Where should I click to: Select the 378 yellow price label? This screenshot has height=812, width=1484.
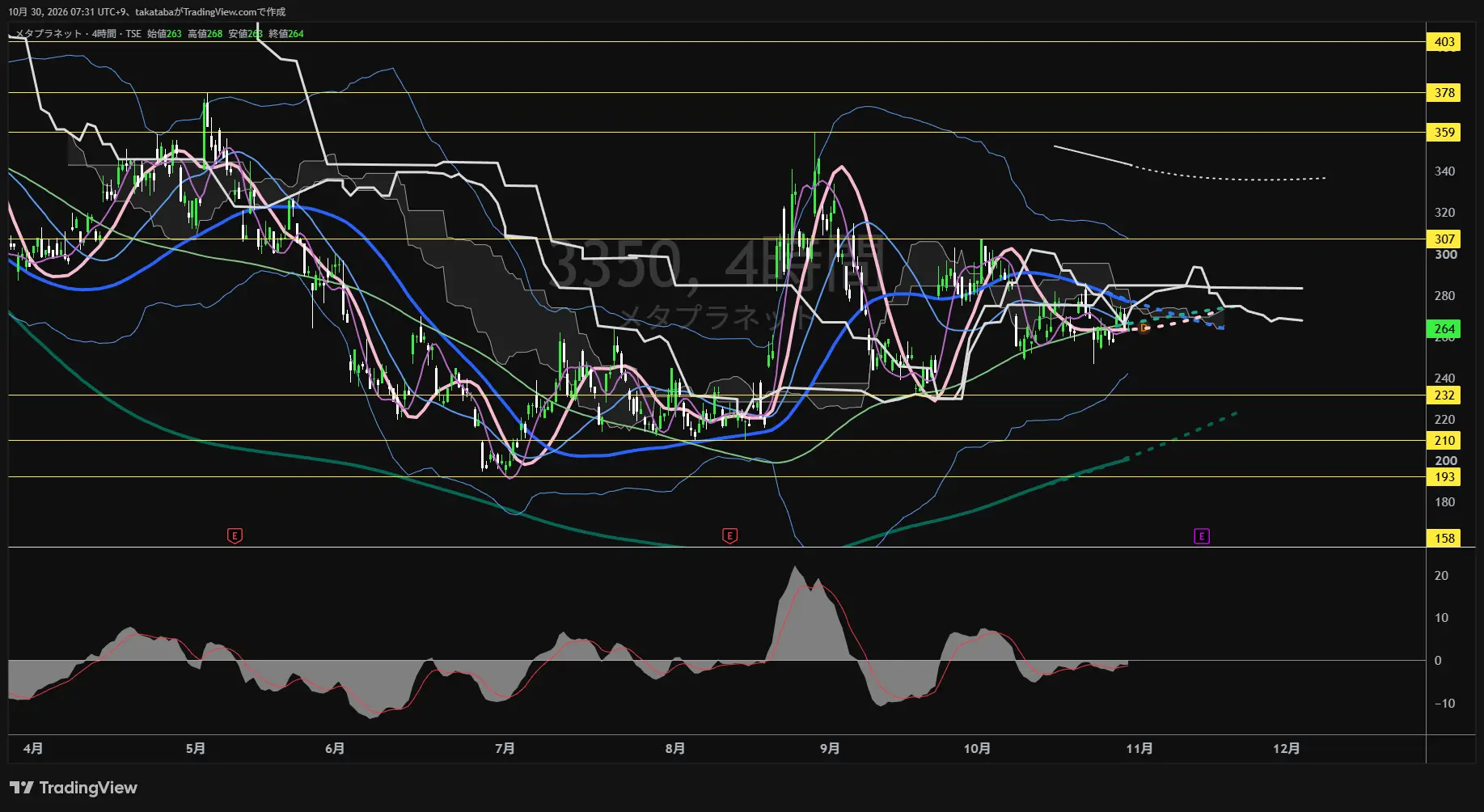click(x=1444, y=93)
